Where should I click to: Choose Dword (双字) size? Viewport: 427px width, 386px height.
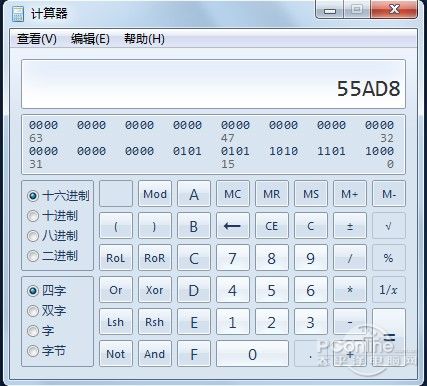click(x=47, y=311)
